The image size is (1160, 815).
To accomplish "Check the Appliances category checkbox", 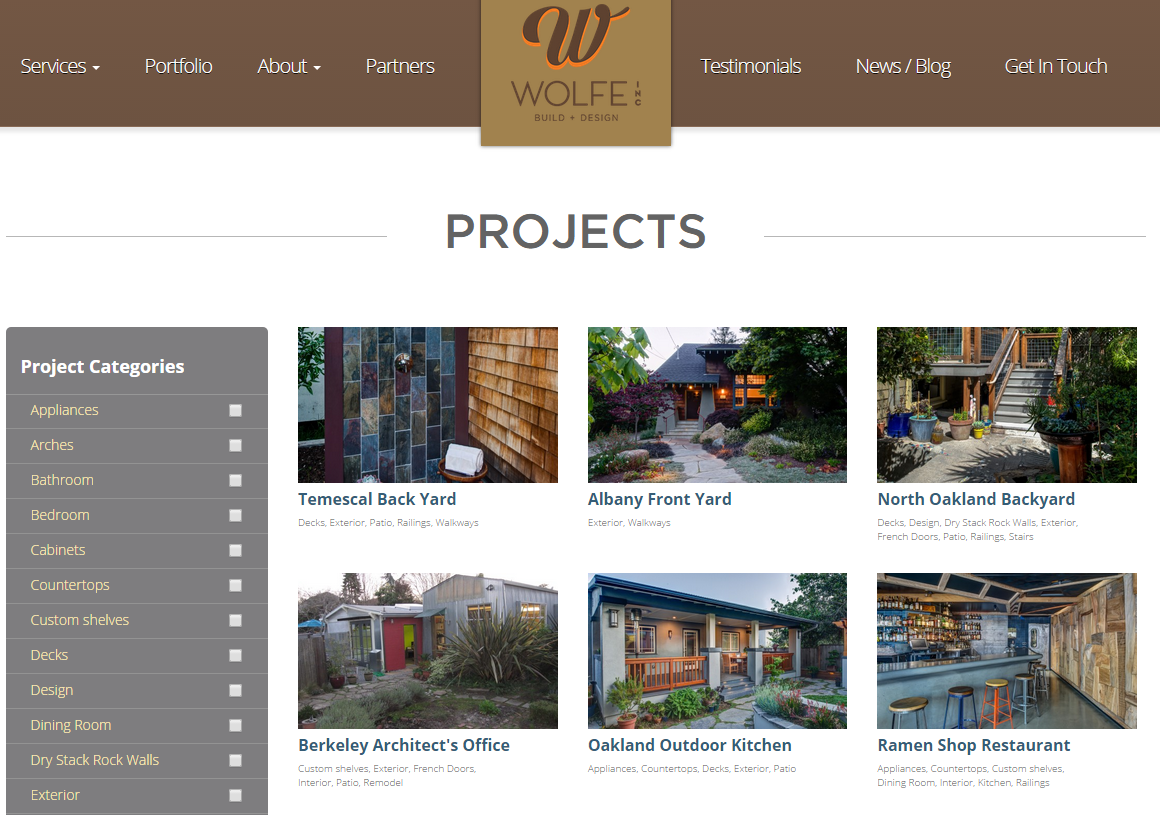I will [235, 410].
